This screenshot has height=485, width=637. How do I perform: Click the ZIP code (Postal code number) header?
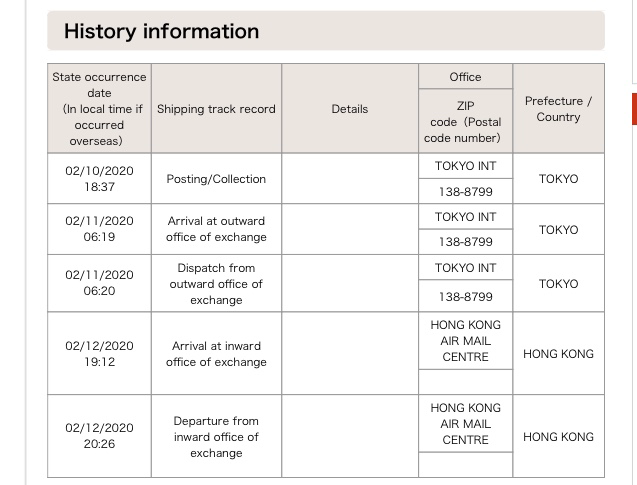[x=466, y=121]
